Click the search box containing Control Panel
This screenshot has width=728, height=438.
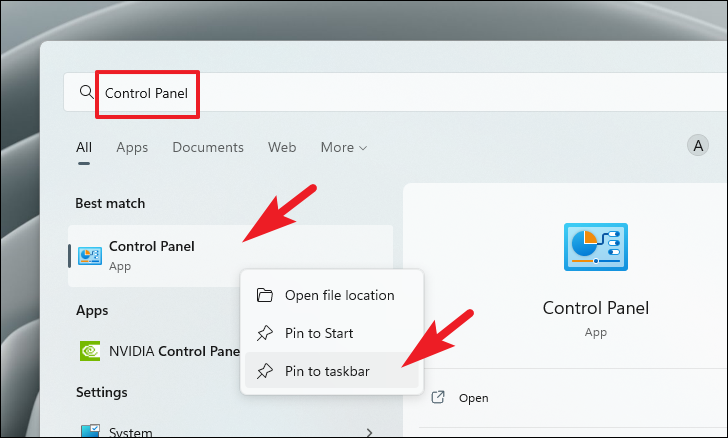(395, 92)
